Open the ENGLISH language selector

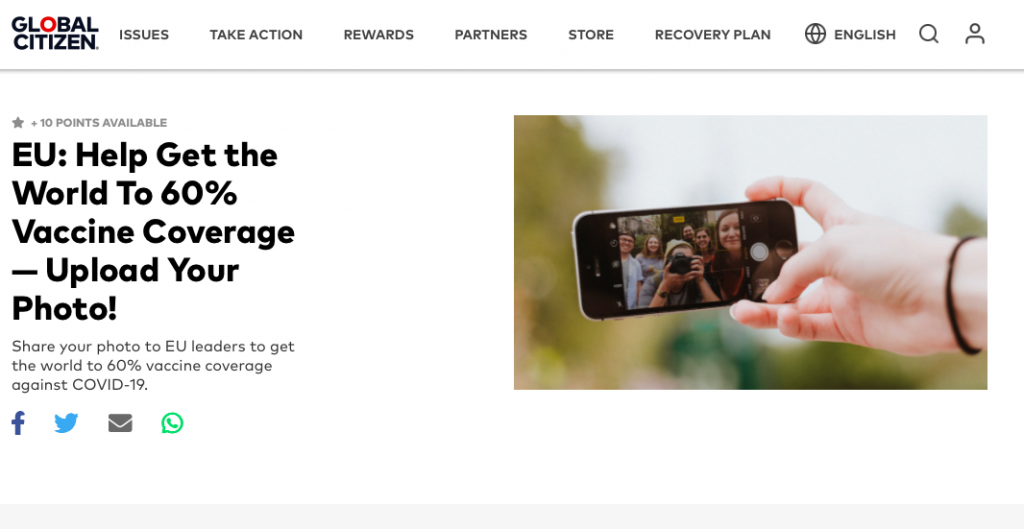coord(865,35)
